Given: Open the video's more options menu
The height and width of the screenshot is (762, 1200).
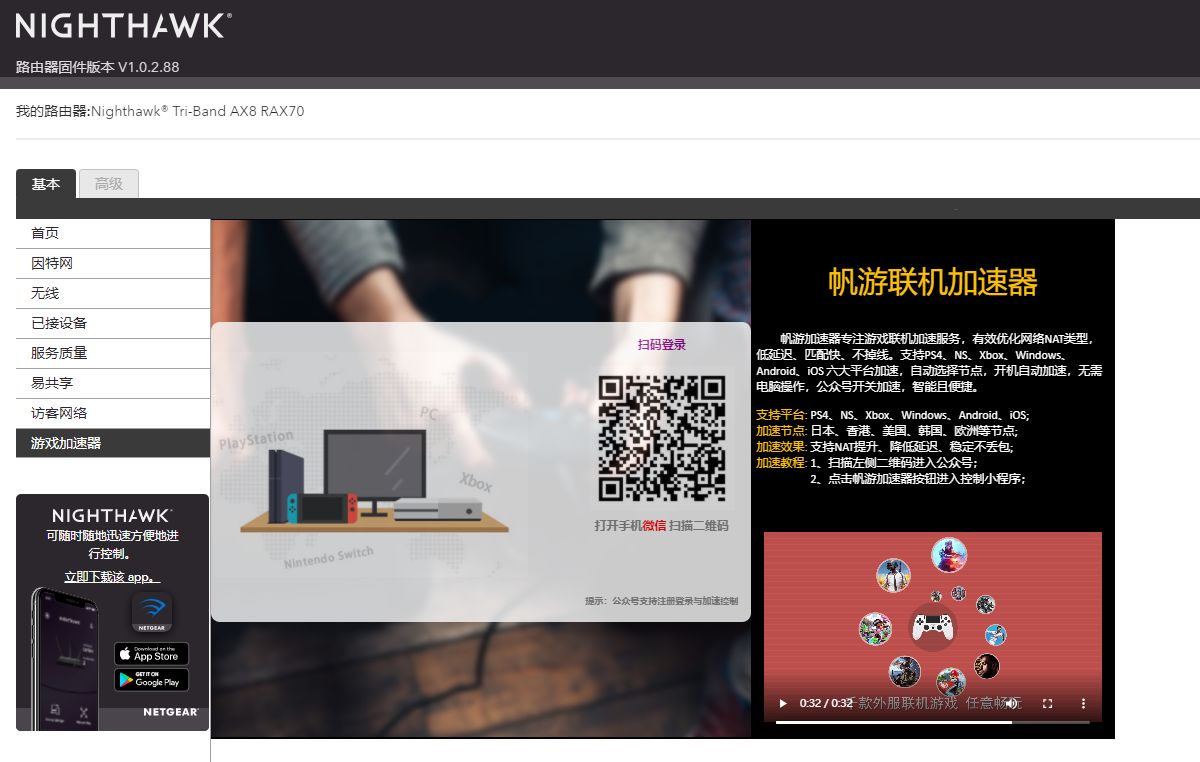Looking at the screenshot, I should [1083, 703].
